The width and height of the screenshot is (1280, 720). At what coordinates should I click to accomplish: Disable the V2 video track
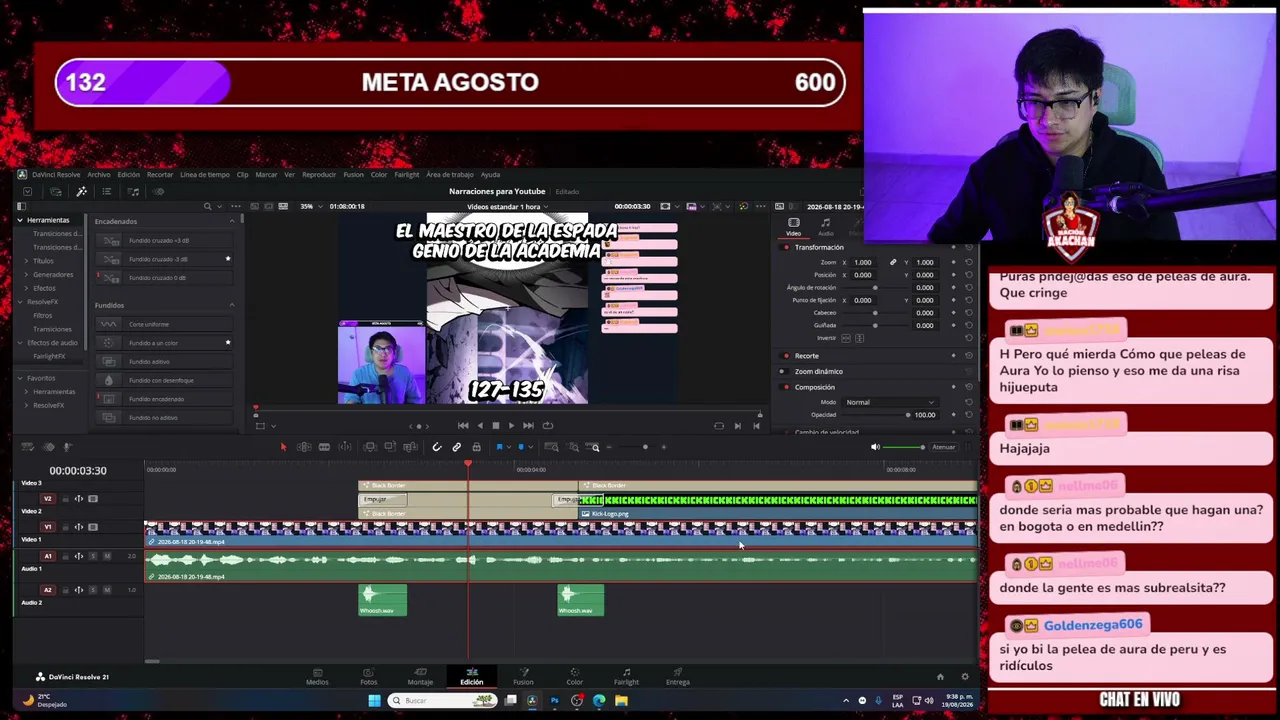click(x=93, y=498)
